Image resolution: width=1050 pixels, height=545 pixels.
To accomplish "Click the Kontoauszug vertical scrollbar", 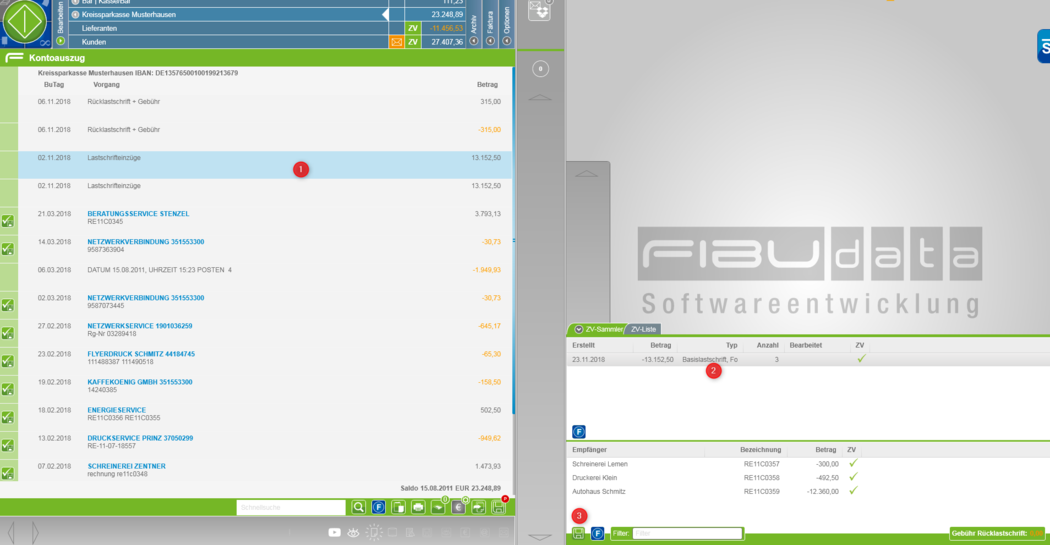I will tap(514, 241).
